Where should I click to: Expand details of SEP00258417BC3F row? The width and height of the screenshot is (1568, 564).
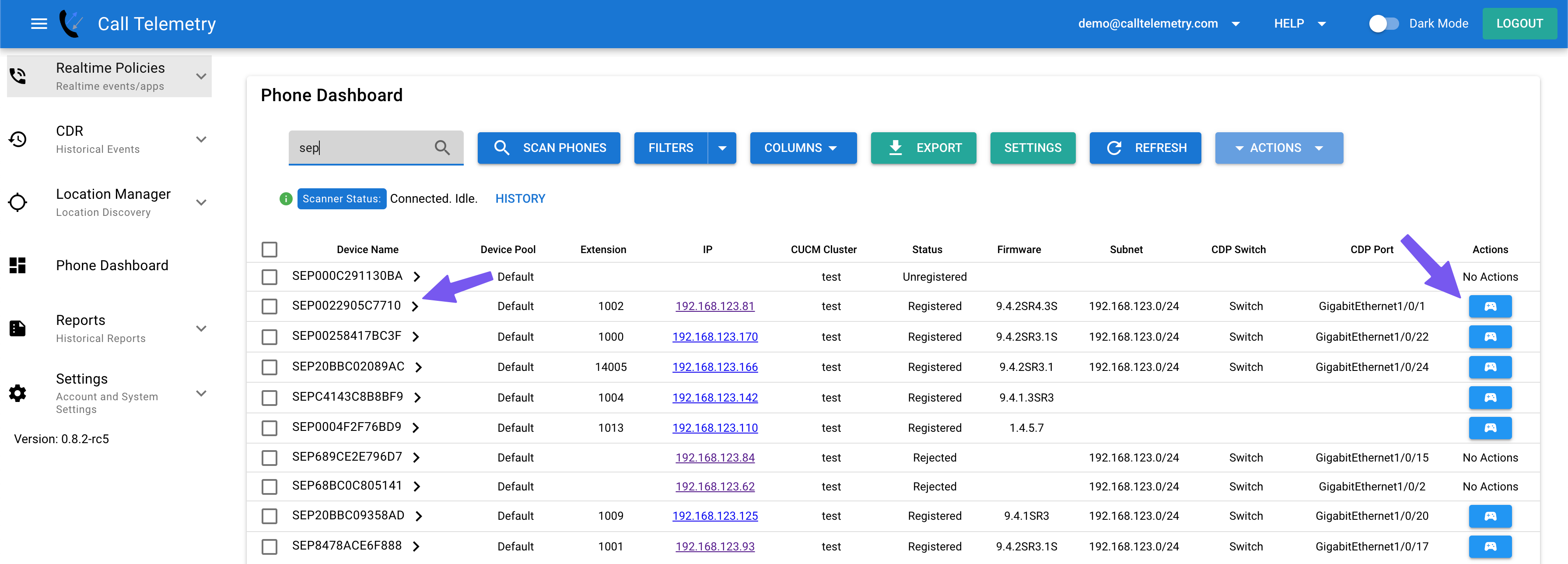pyautogui.click(x=416, y=337)
